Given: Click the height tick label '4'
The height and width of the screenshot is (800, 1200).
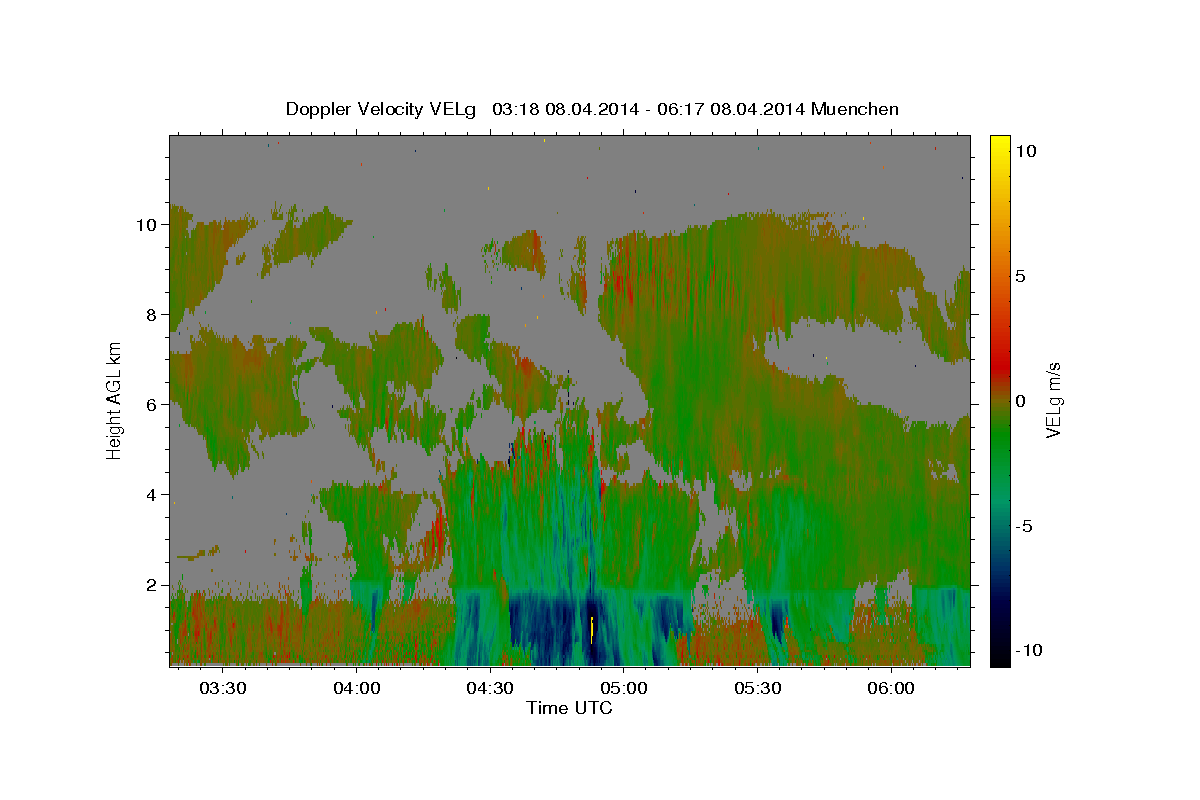Looking at the screenshot, I should pyautogui.click(x=153, y=495).
